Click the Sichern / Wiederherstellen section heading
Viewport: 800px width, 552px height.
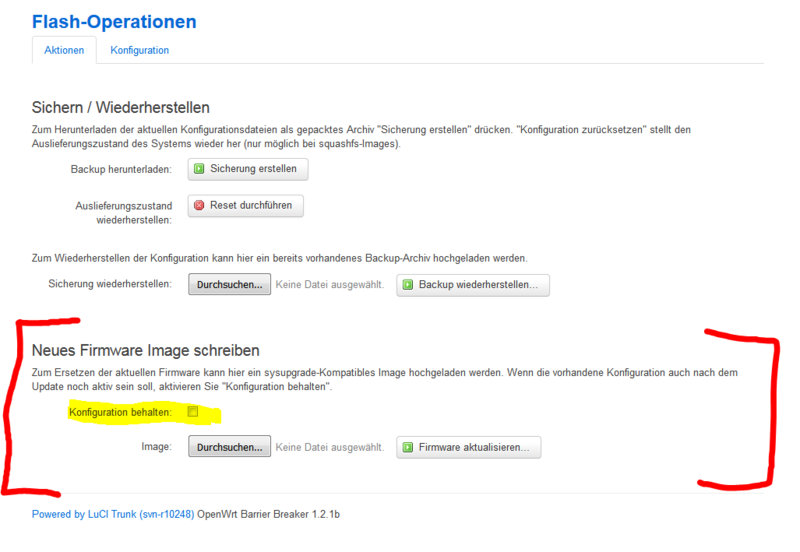(x=121, y=107)
